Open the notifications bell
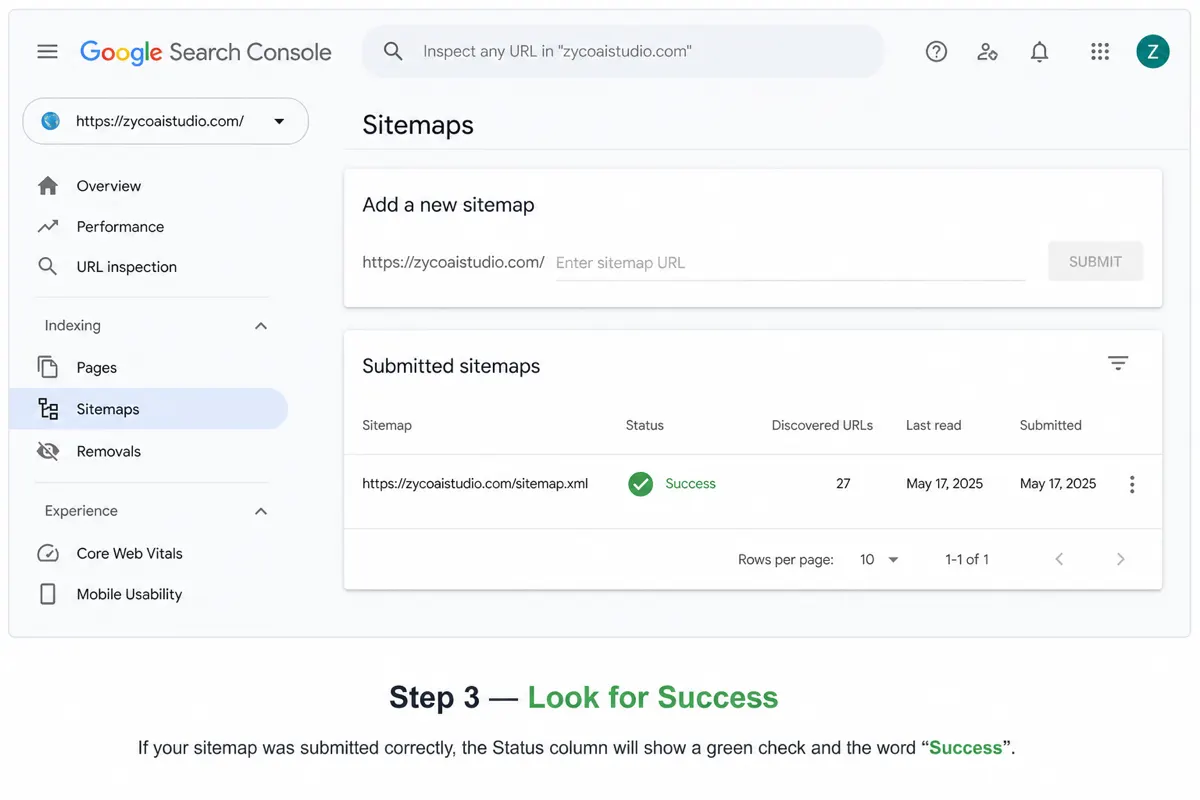The height and width of the screenshot is (800, 1200). 1040,52
